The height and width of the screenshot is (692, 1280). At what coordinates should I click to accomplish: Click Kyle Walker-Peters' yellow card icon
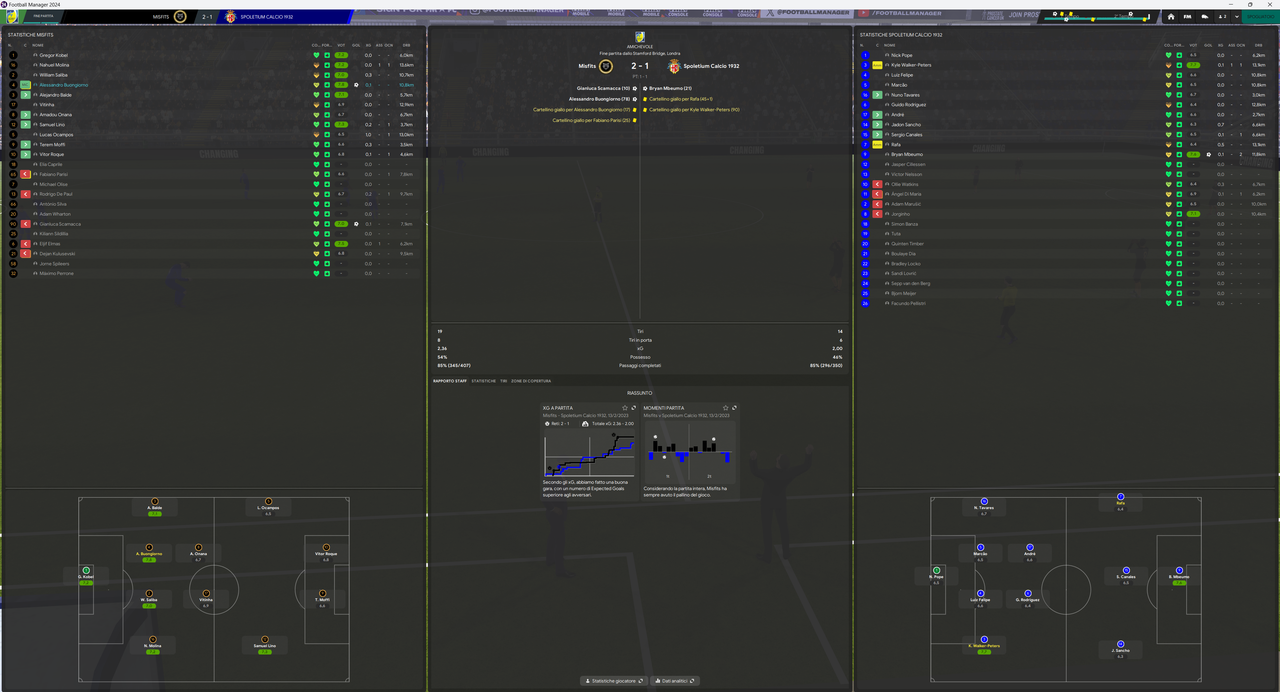coord(877,65)
